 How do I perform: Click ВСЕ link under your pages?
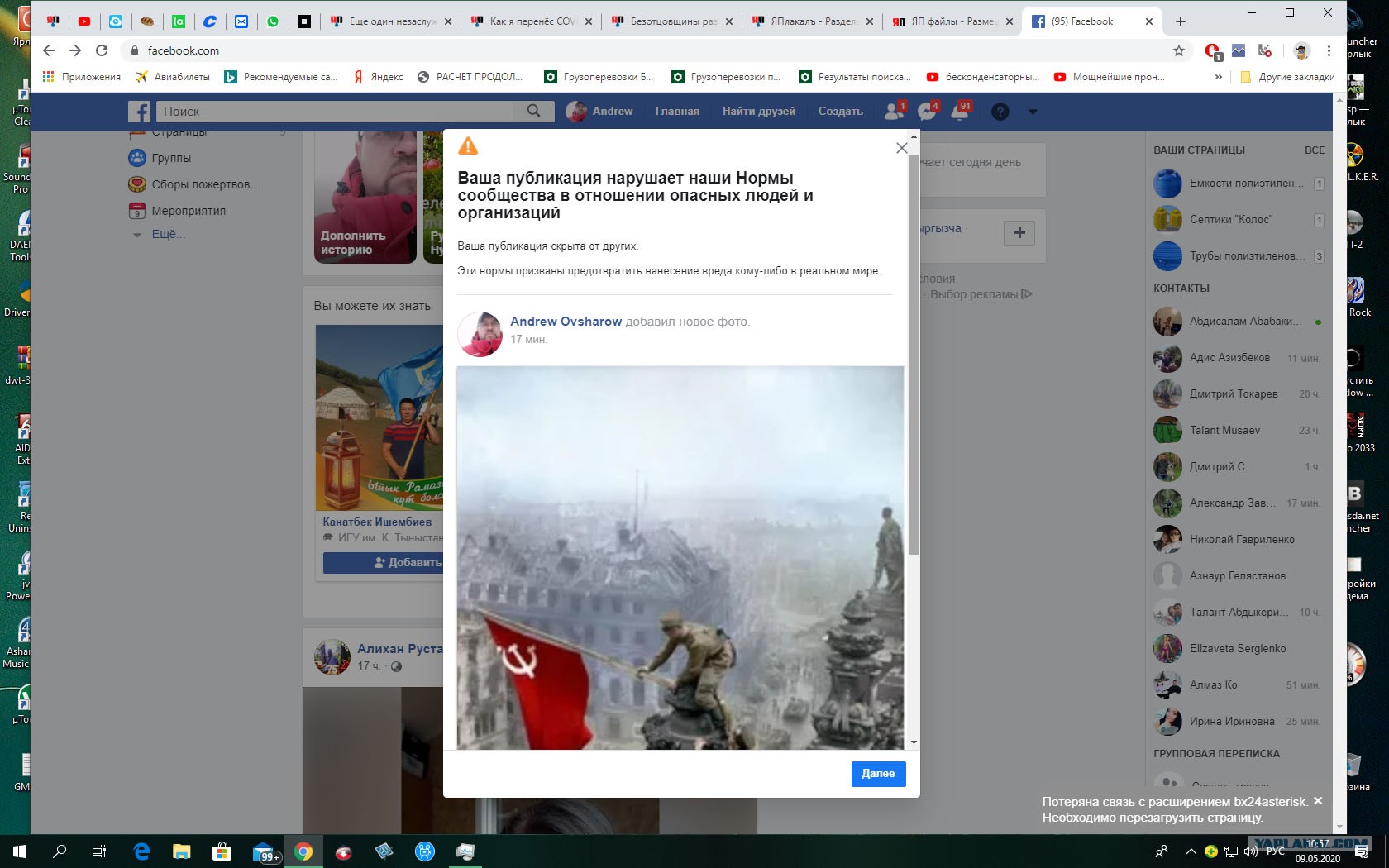1315,150
